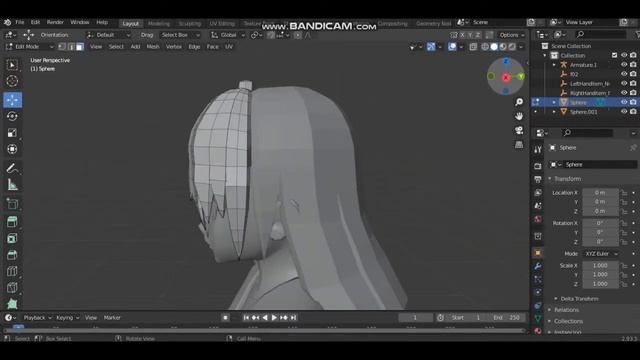Switch to the Sculpting workspace tab
This screenshot has height=360, width=640.
tap(190, 24)
